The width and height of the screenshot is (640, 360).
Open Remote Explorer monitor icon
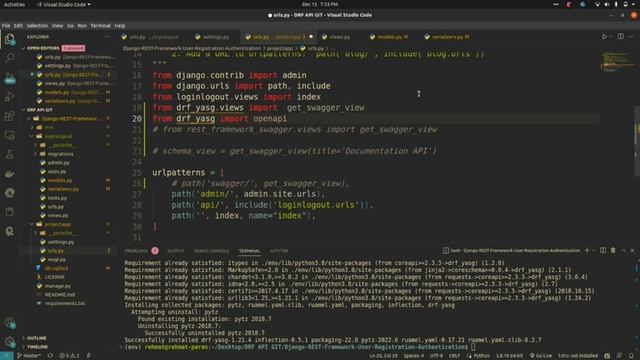click(9, 135)
